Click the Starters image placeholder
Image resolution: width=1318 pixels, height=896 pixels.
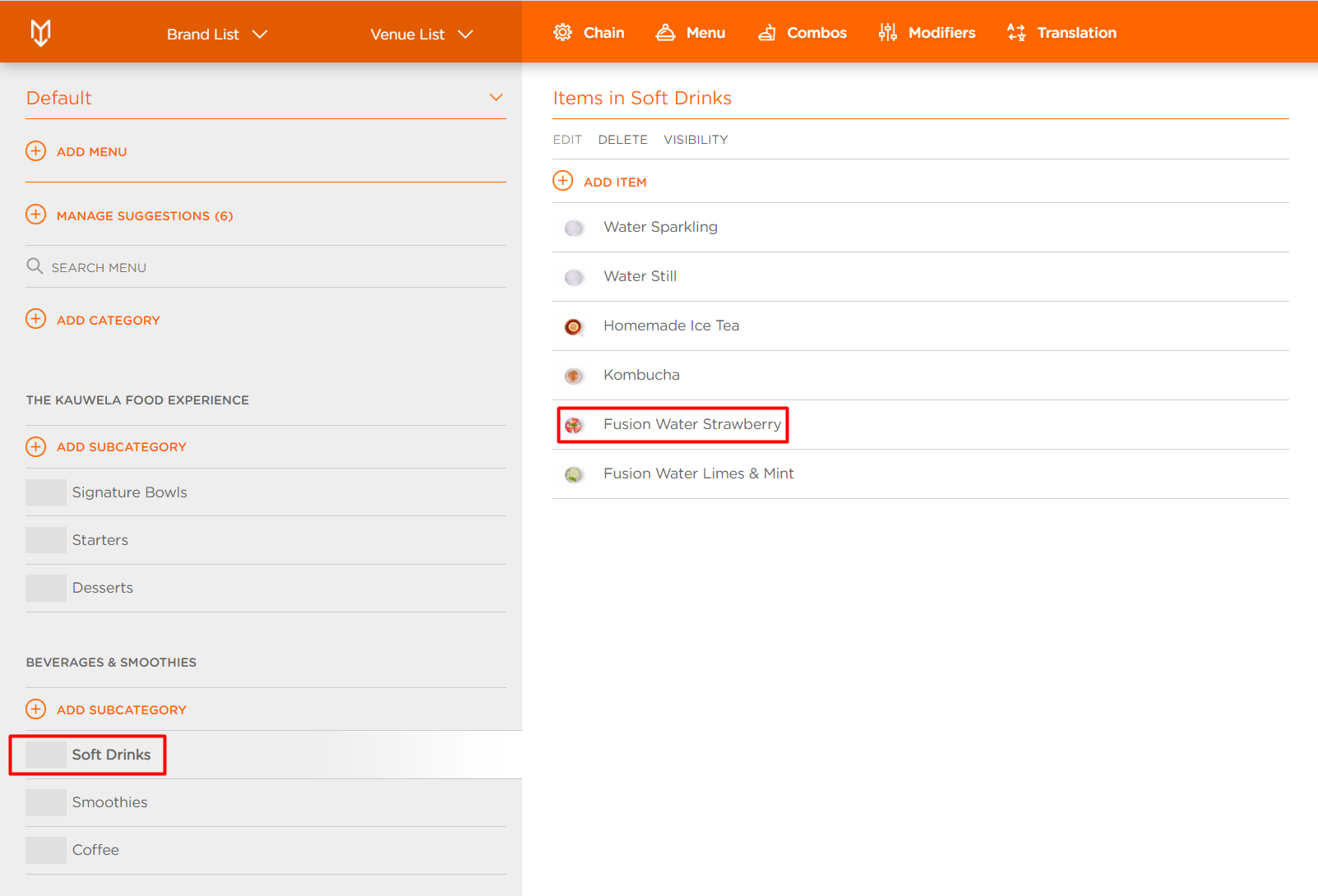coord(46,540)
